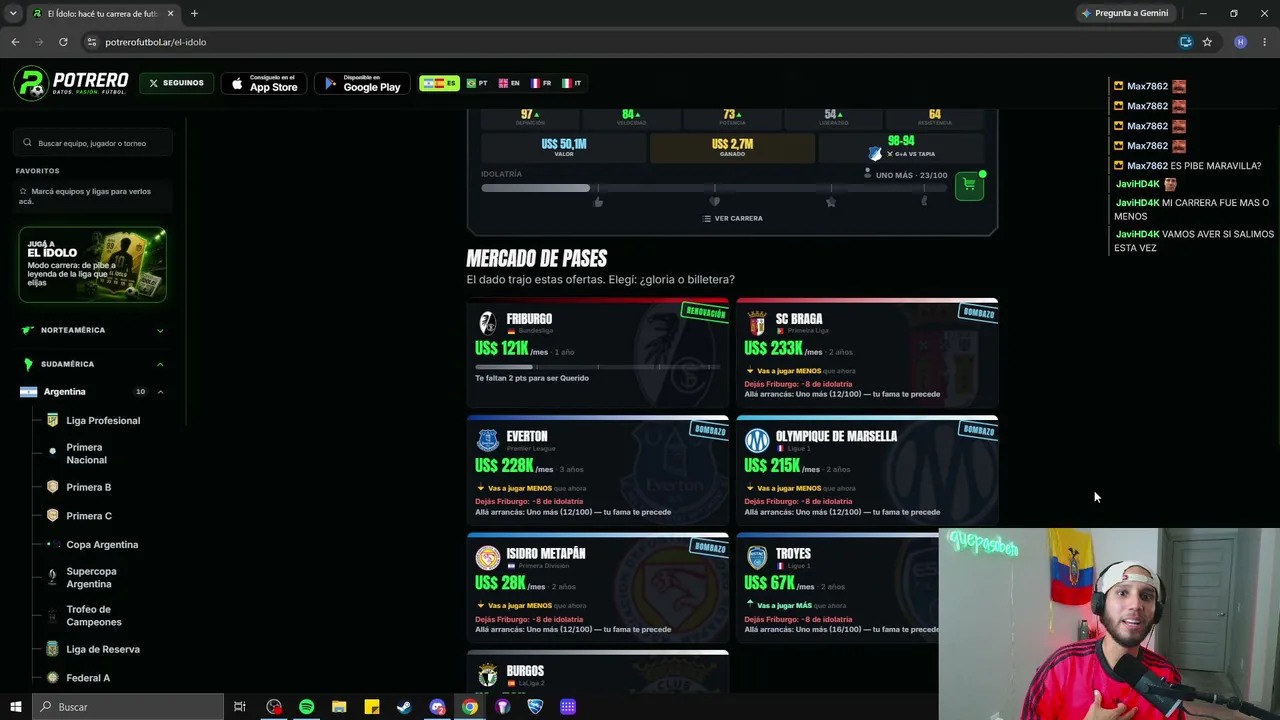Click the Isidro Metapán club crest
1280x720 pixels.
point(487,557)
